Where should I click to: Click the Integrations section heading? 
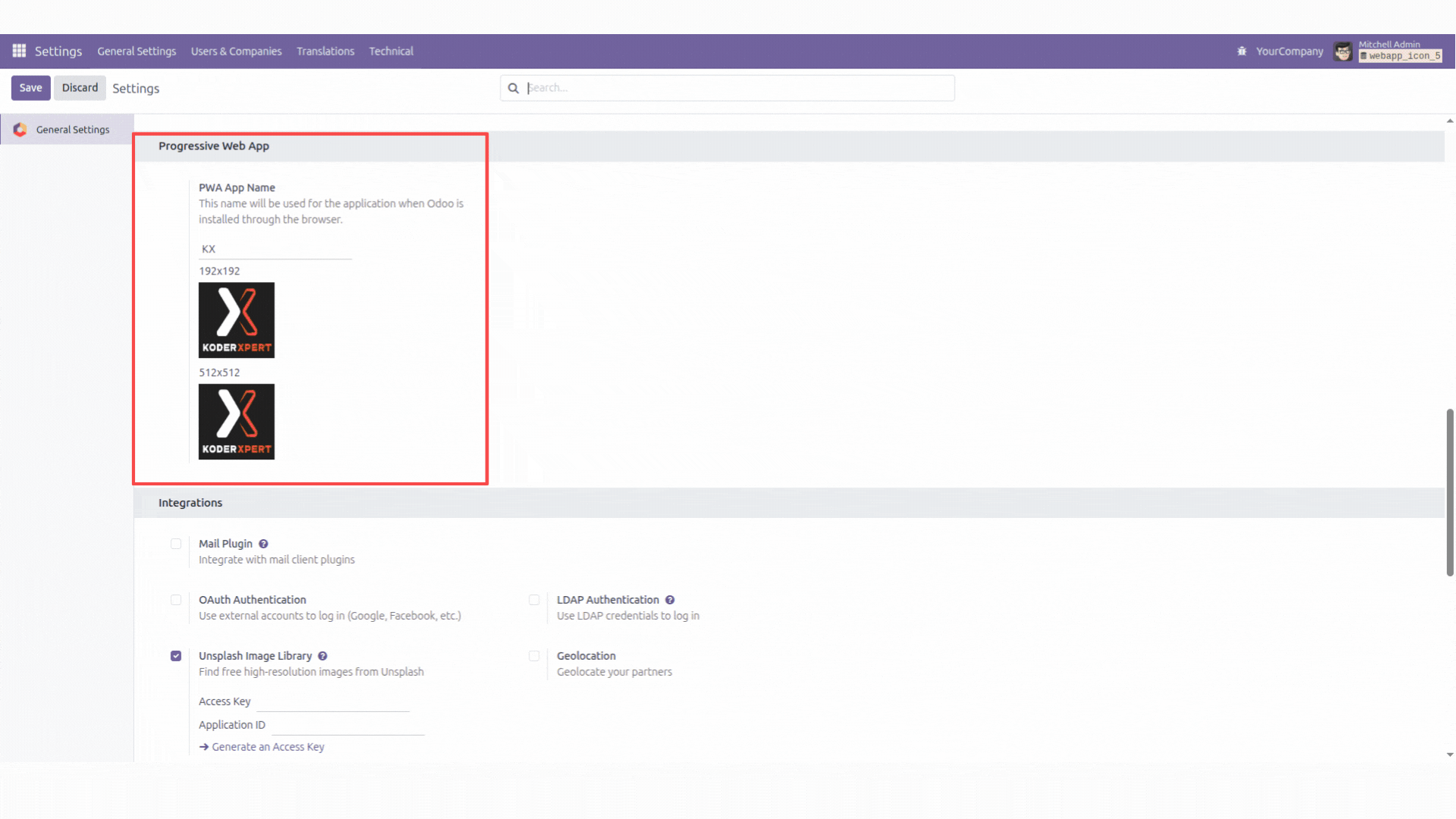(190, 503)
